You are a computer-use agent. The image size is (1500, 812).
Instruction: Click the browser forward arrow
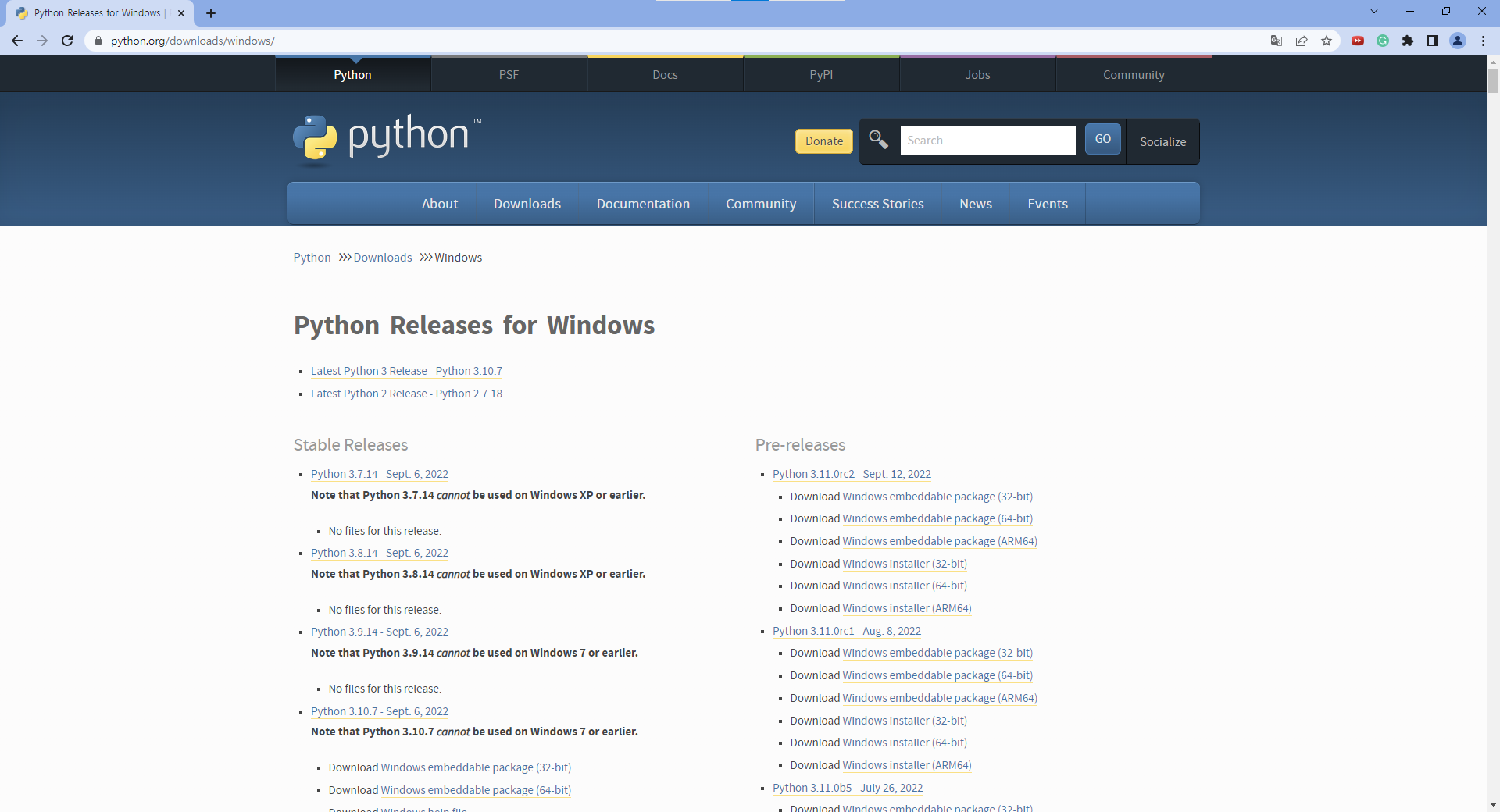pyautogui.click(x=42, y=41)
